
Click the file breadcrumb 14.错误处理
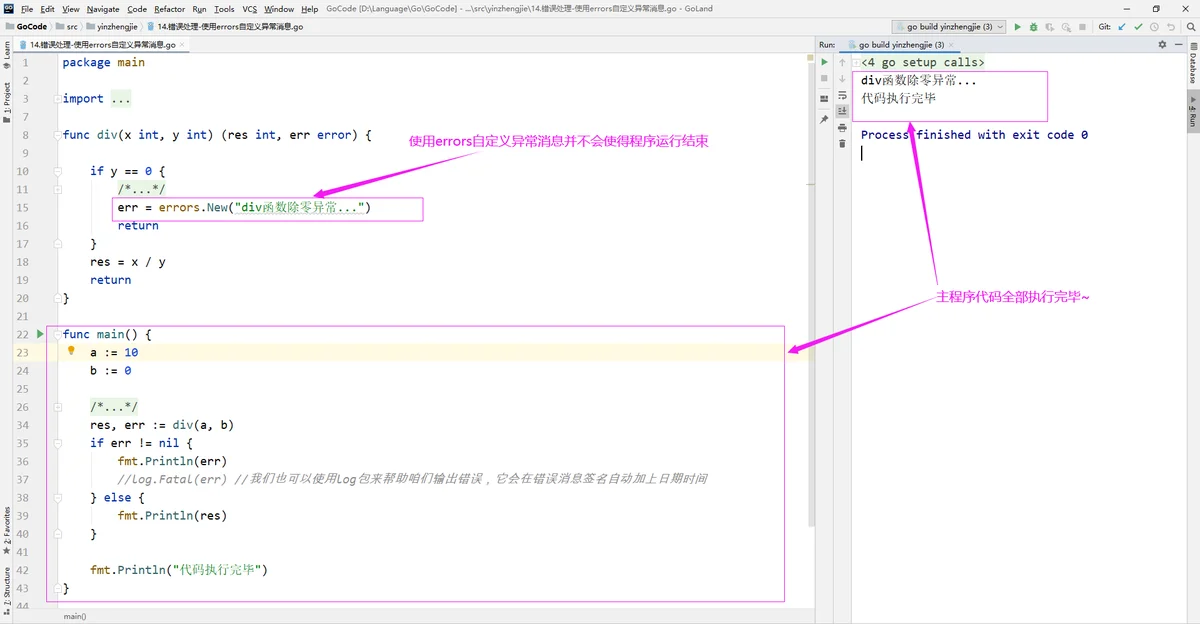pos(223,27)
